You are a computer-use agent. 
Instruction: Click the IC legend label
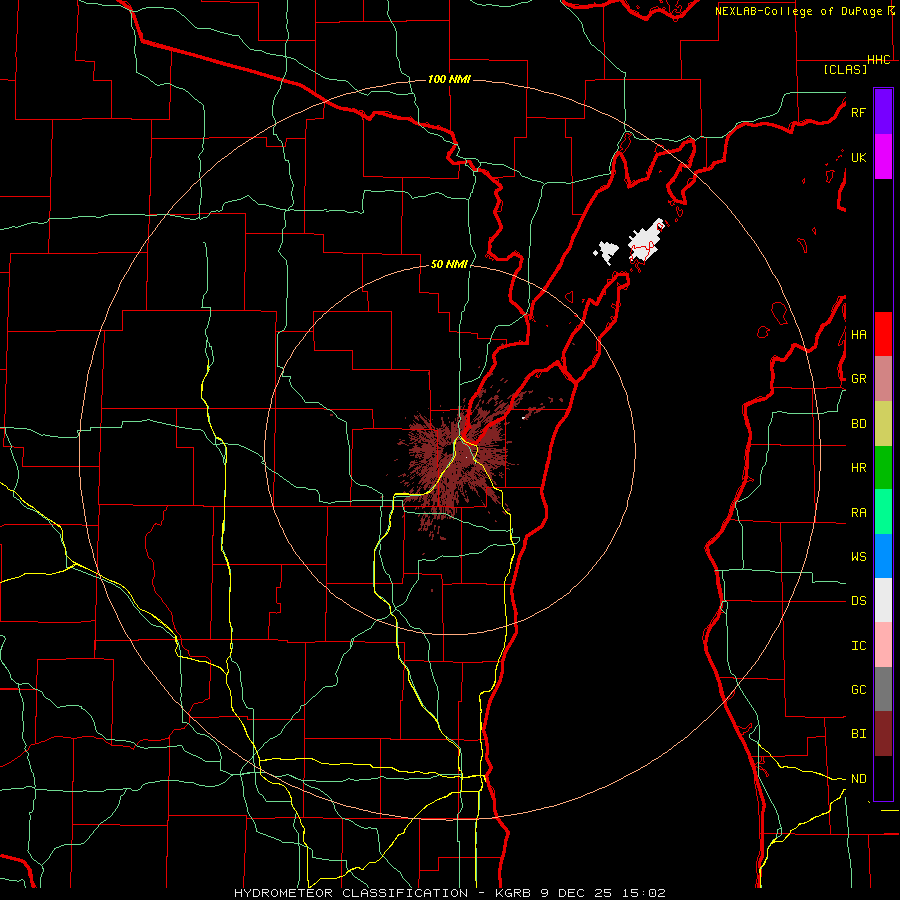[x=858, y=645]
